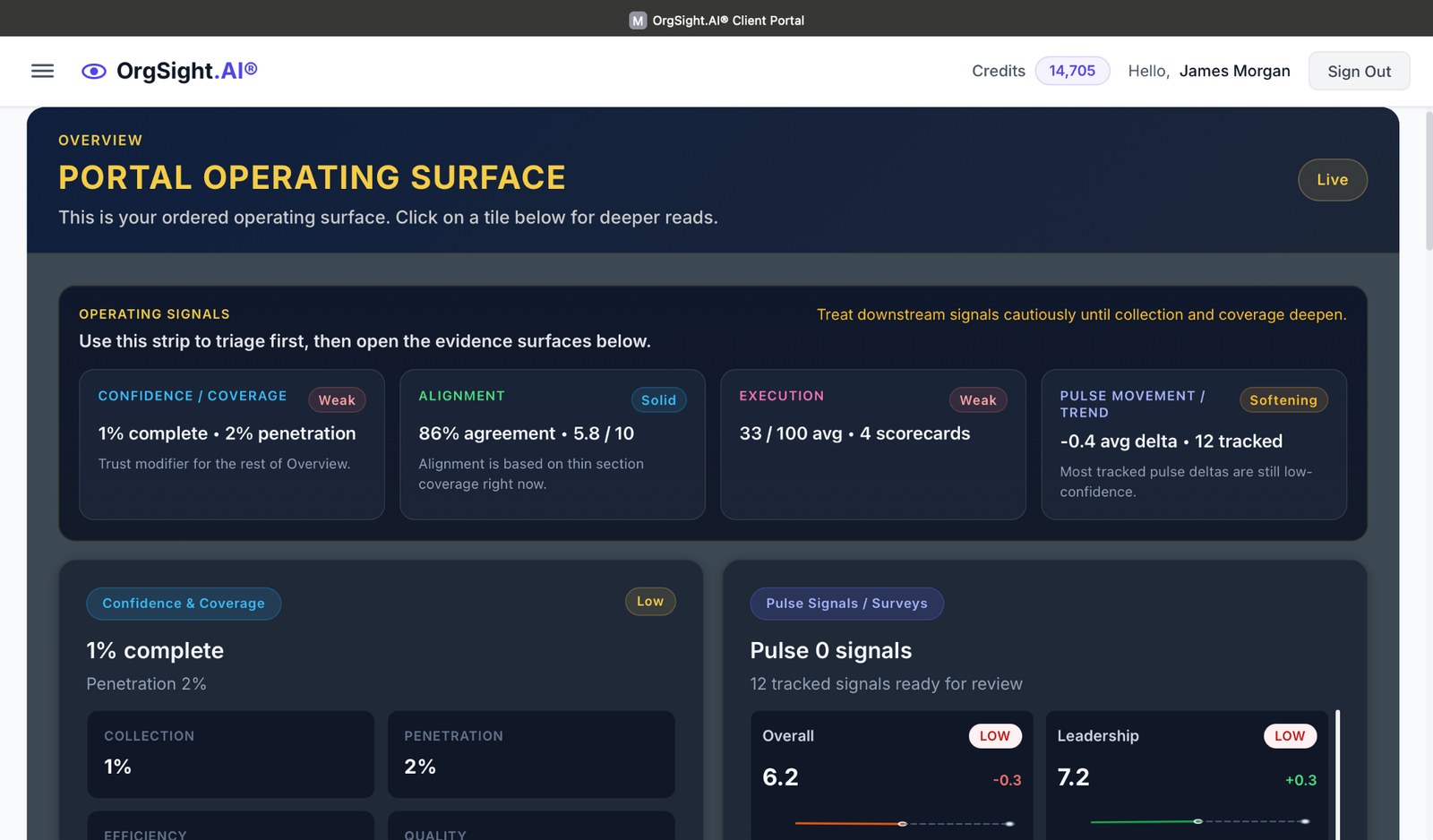1433x840 pixels.
Task: Click the OrgSight eye logo
Action: pos(91,71)
